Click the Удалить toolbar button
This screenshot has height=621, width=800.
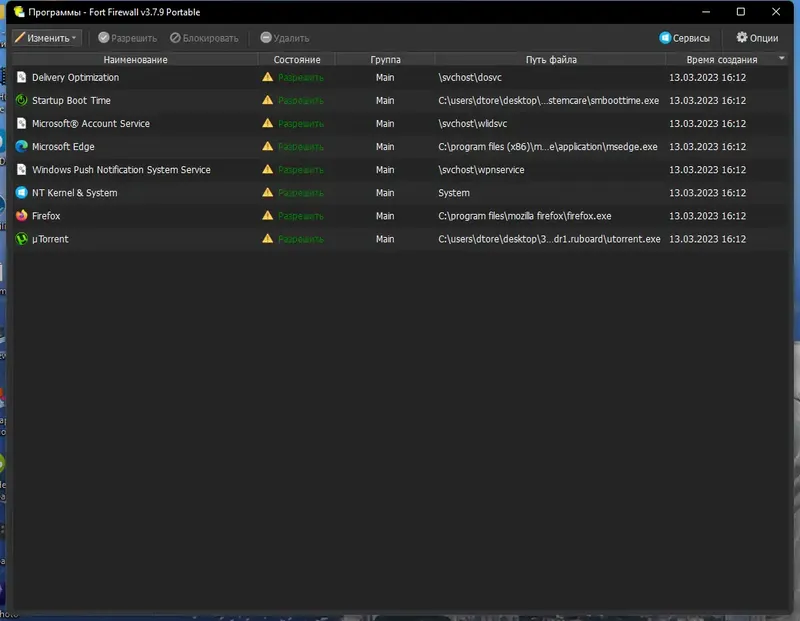(x=285, y=38)
